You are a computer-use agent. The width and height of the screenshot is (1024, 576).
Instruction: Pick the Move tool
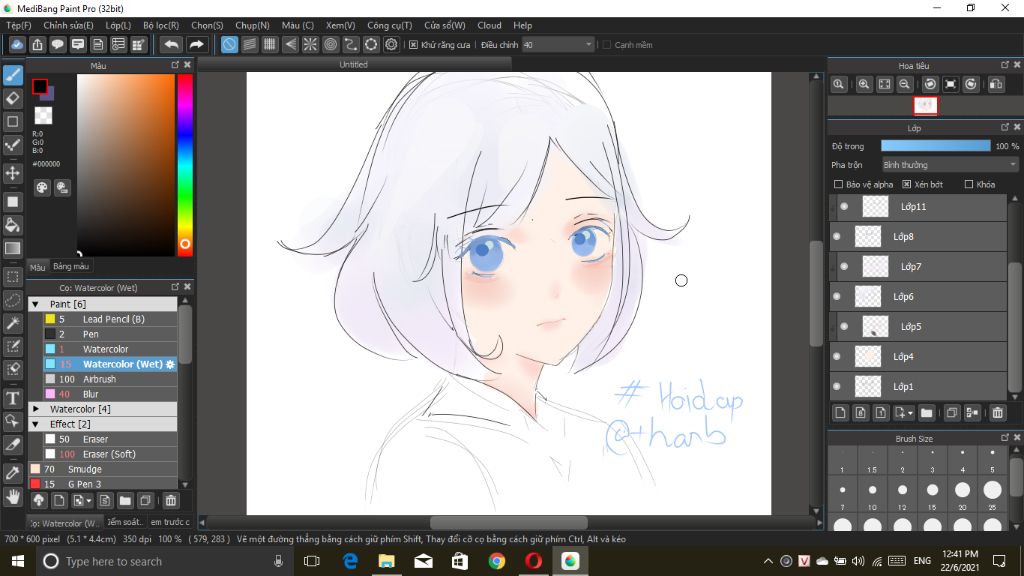click(12, 173)
